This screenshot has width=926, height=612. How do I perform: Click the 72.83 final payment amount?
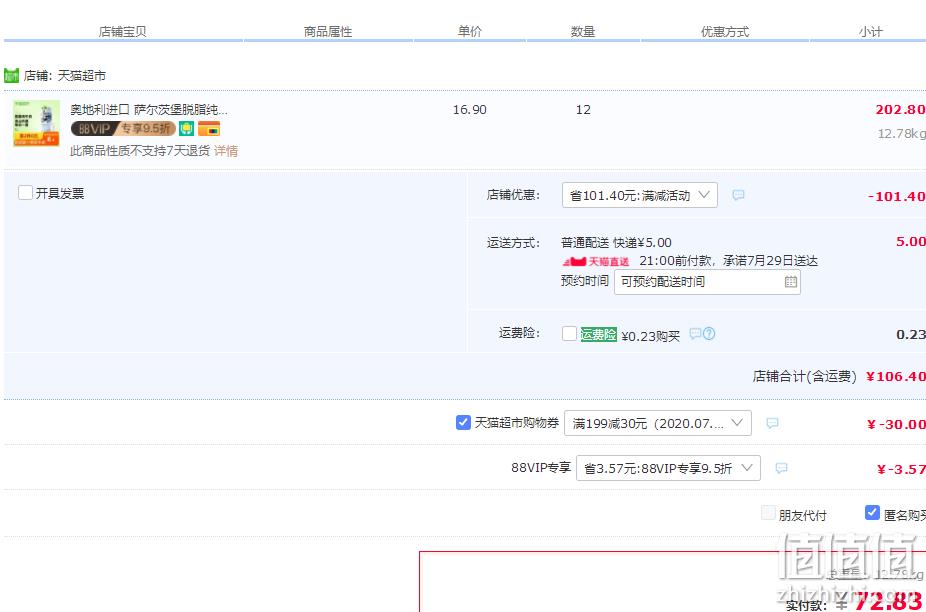[889, 601]
